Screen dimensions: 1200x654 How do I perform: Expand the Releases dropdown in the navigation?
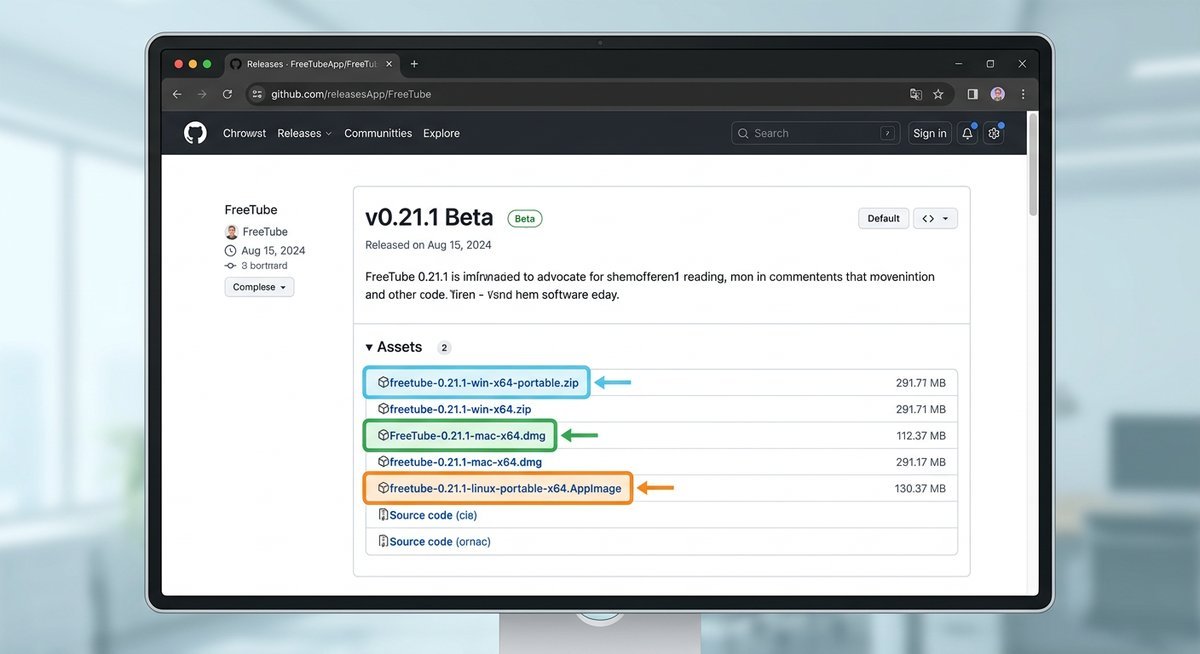coord(304,133)
